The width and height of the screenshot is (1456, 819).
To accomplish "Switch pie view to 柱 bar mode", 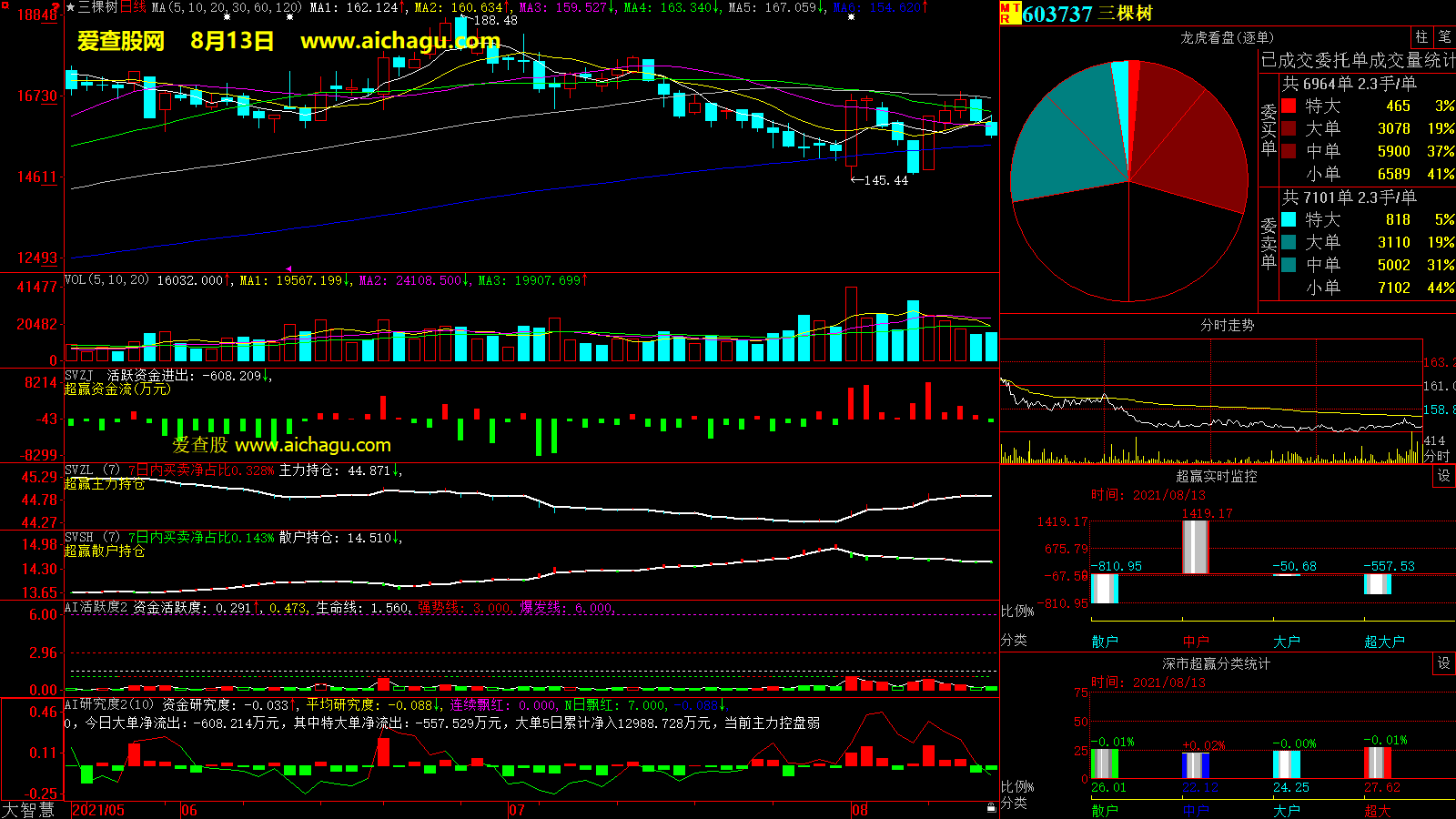I will tap(1421, 37).
